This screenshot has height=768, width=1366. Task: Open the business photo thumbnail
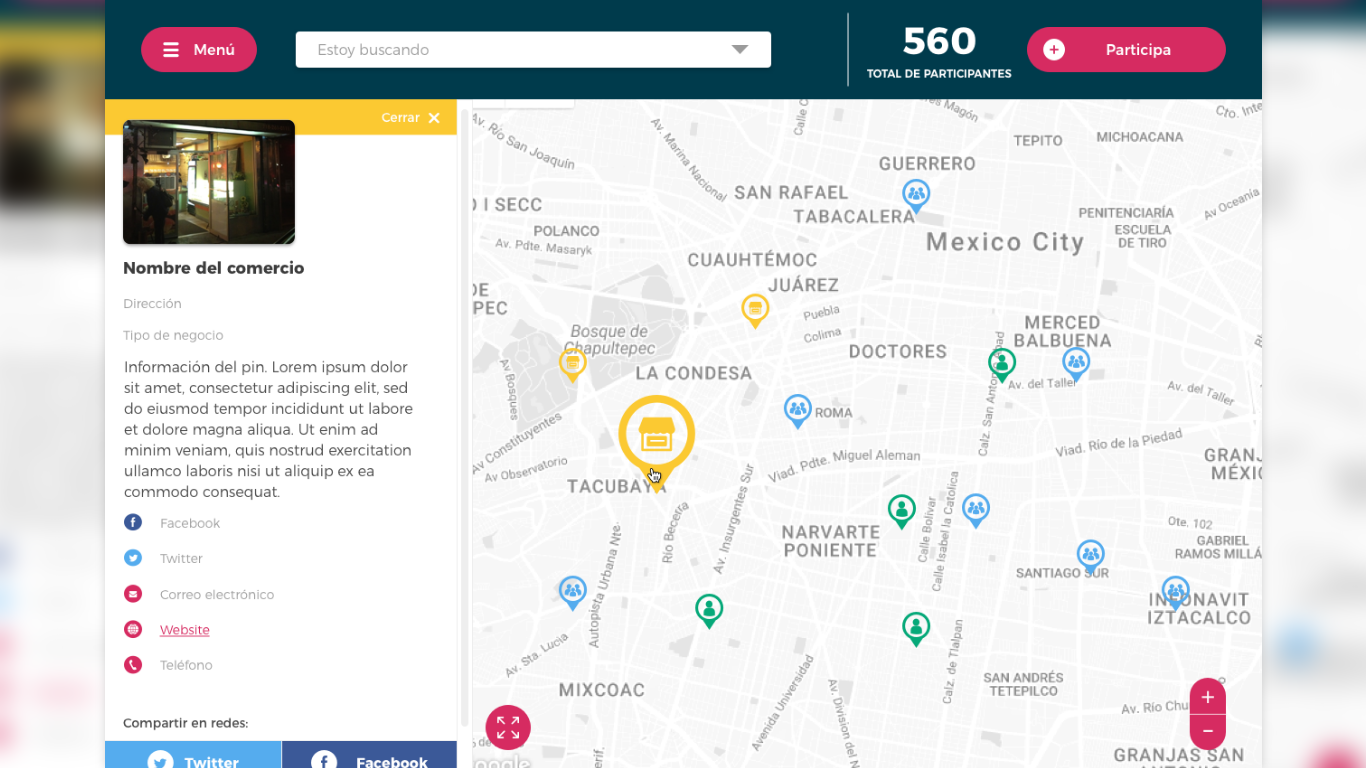point(209,182)
